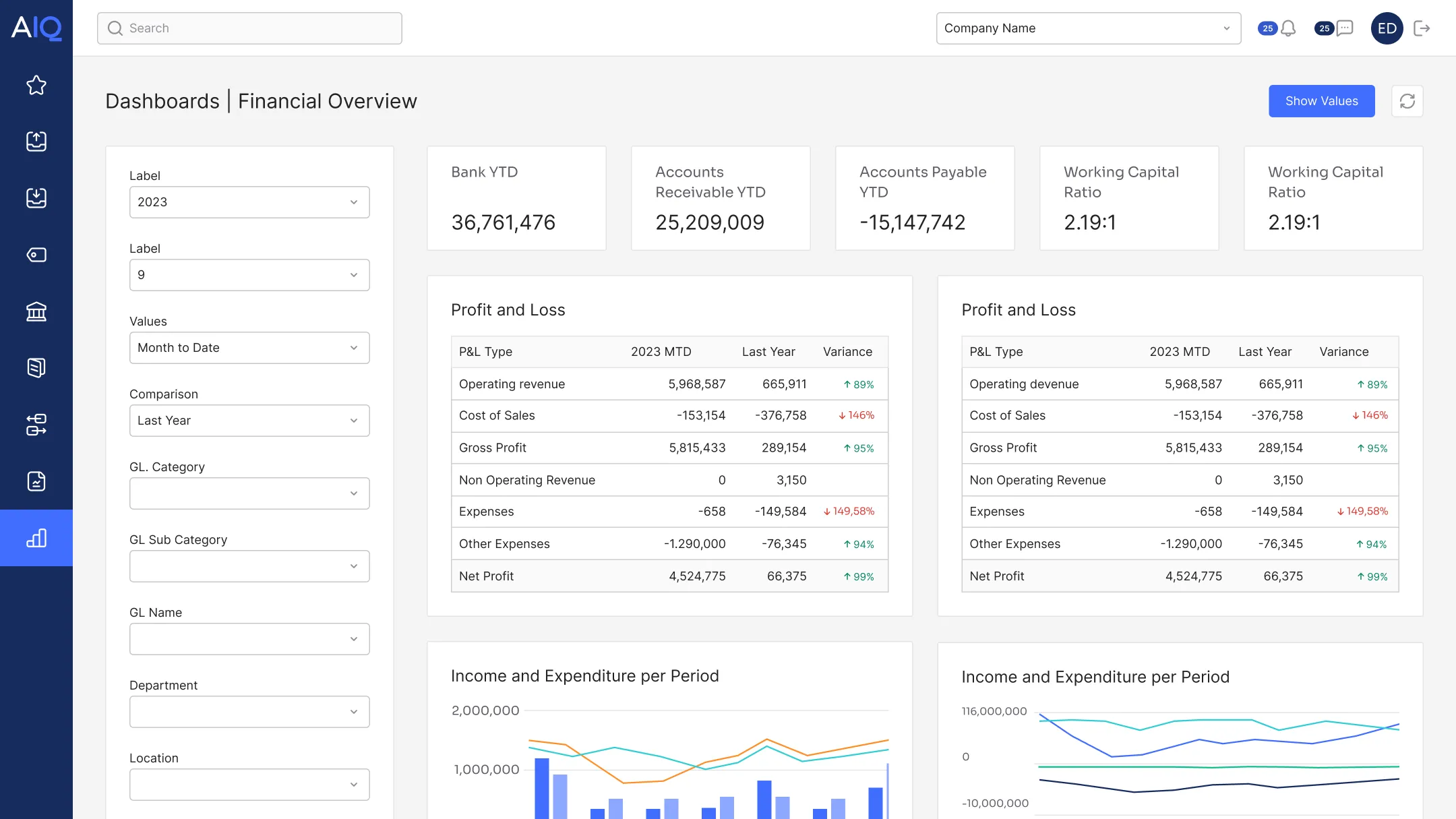
Task: Click the Accounts Payable YTD value -15,147,742
Action: click(913, 222)
